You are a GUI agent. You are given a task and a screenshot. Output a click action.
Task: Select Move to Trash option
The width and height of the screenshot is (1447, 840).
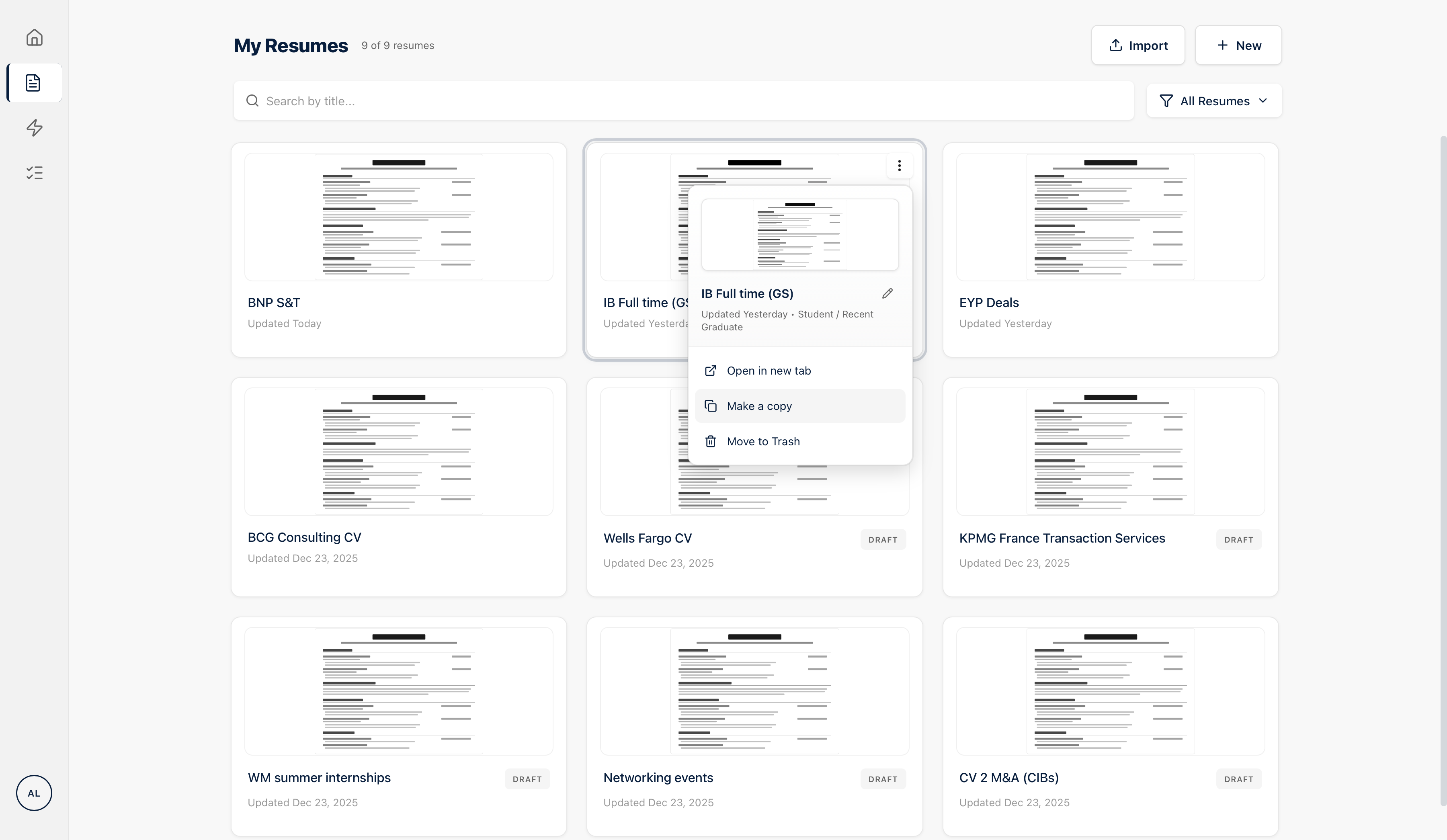tap(762, 442)
